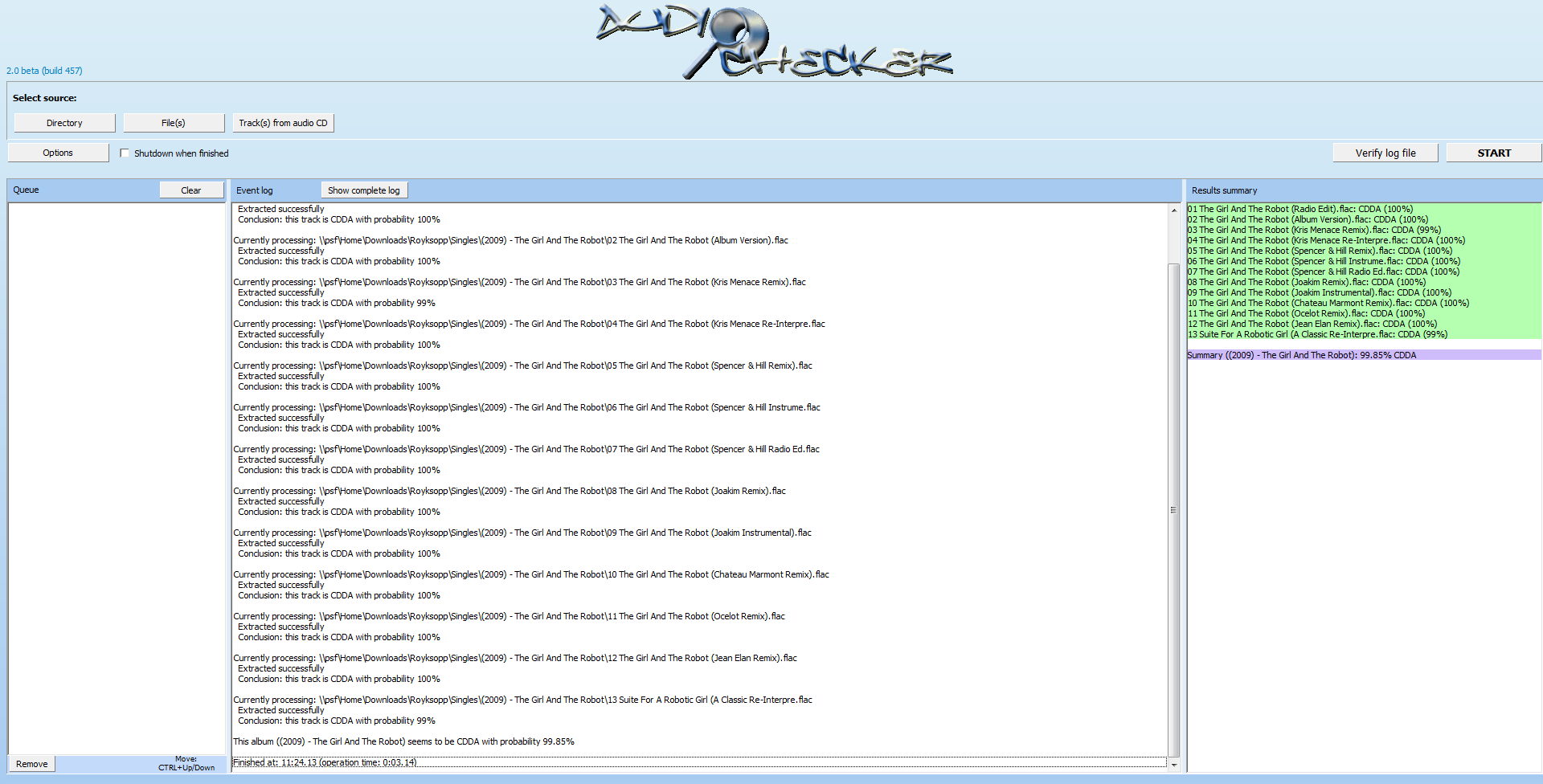The image size is (1543, 784).
Task: Select result 13 Suite For A Robotic Girl
Action: [x=1316, y=334]
